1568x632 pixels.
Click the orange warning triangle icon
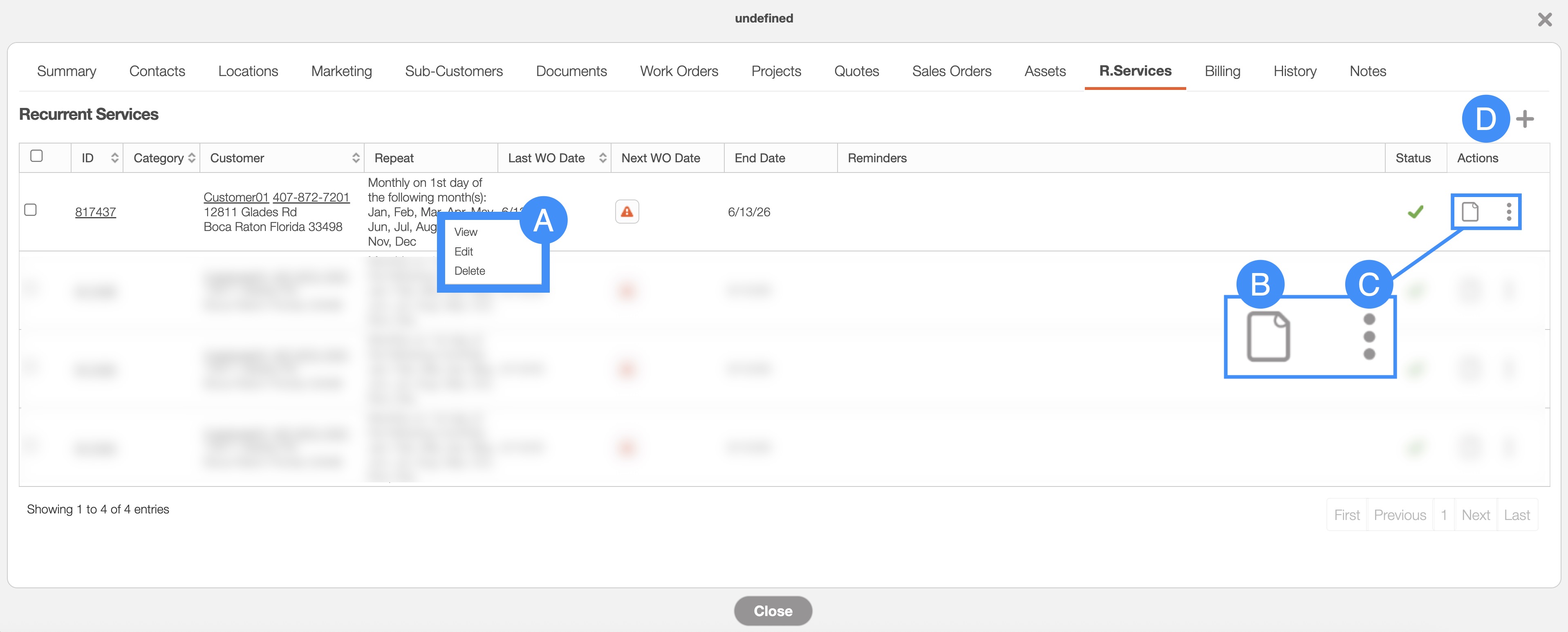click(x=626, y=212)
